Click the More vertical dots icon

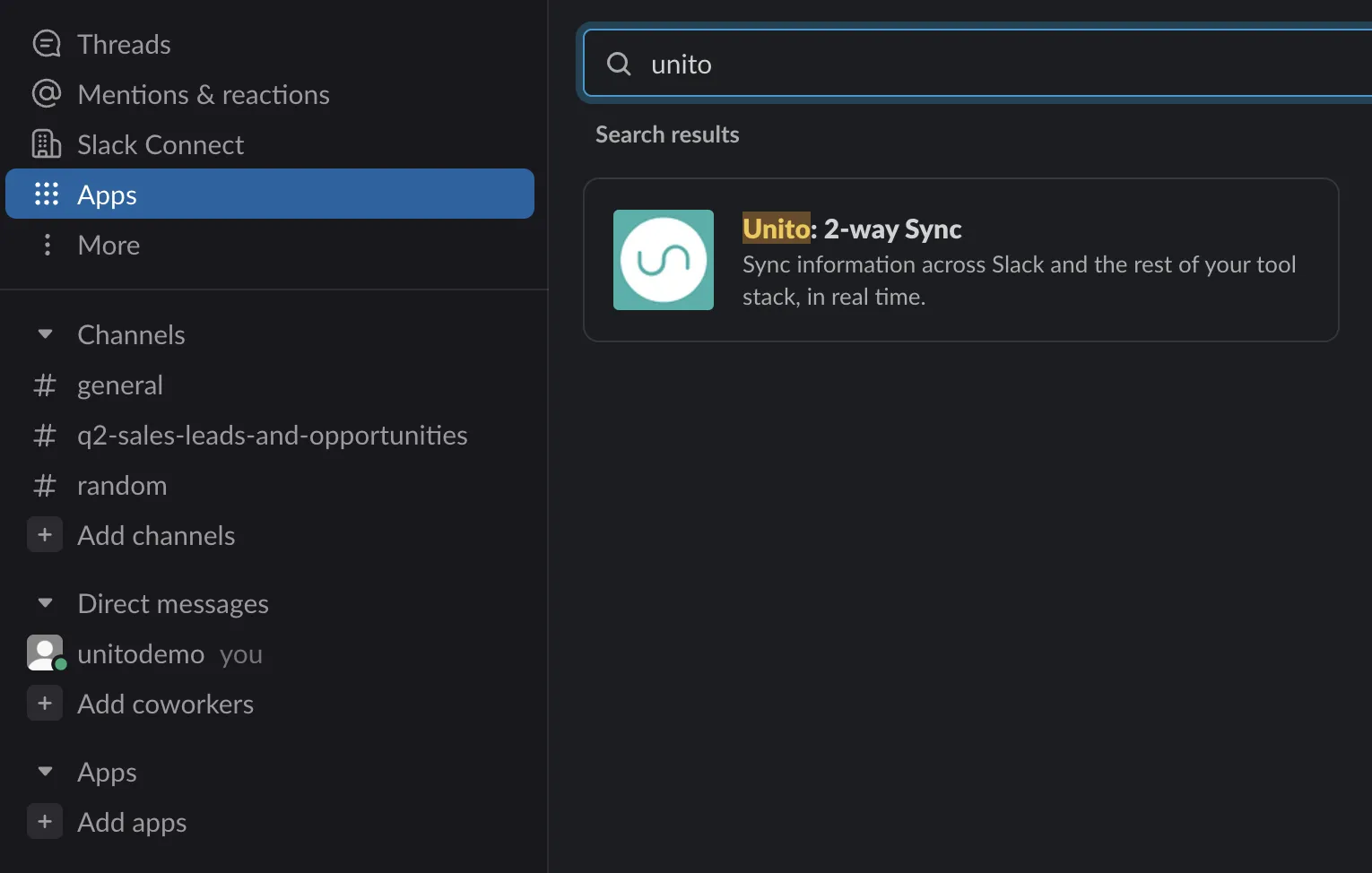click(47, 245)
